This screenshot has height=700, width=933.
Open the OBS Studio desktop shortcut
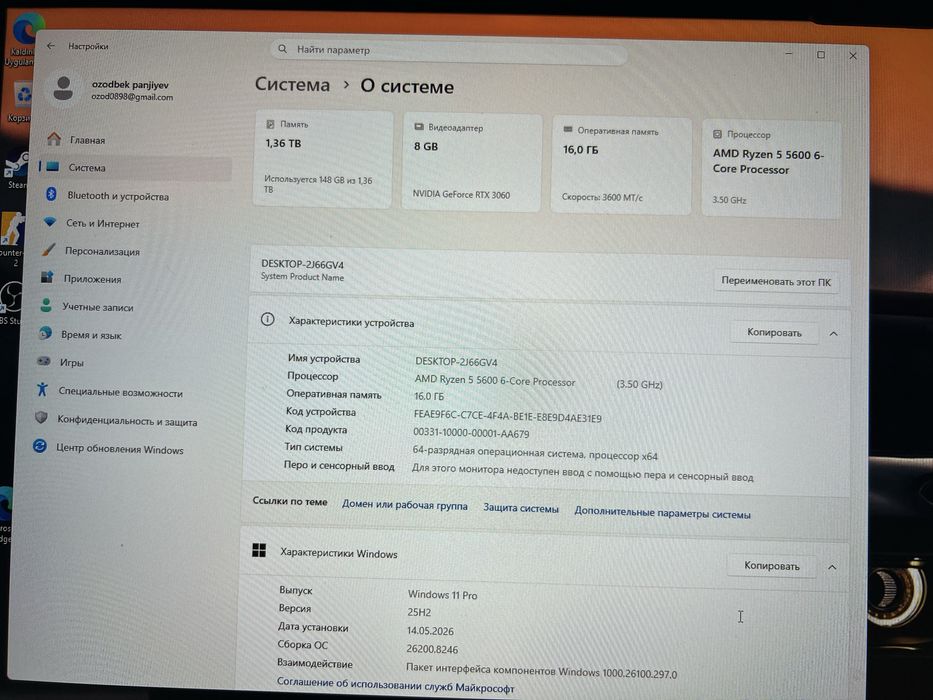pyautogui.click(x=11, y=304)
